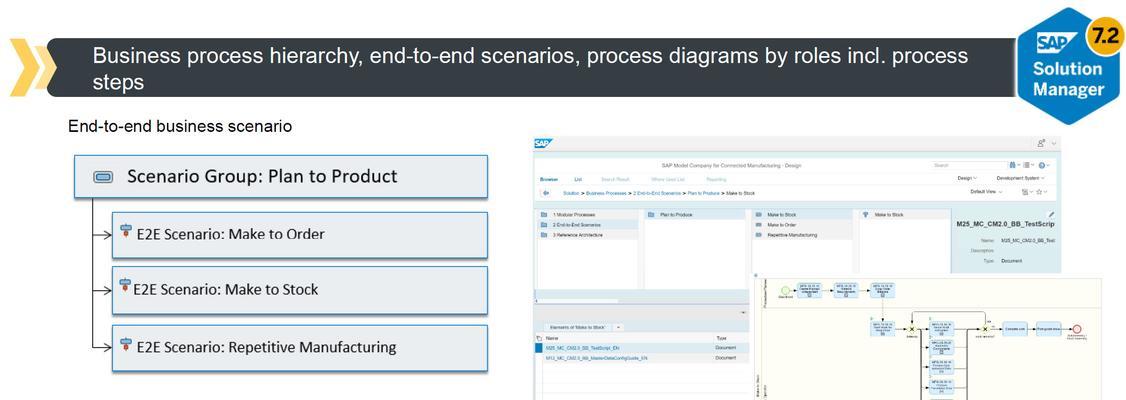
Task: Click the 2 End-to-End Scenarios breadcrumb link
Action: coord(656,193)
